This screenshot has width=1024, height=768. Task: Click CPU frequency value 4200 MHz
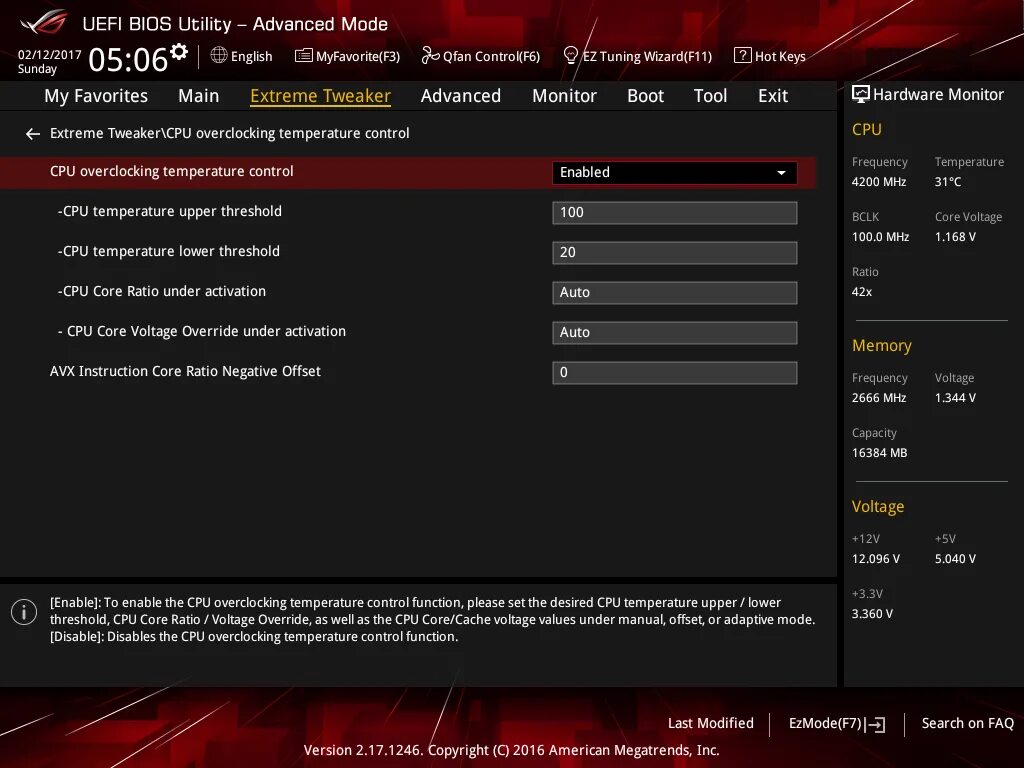pyautogui.click(x=878, y=182)
